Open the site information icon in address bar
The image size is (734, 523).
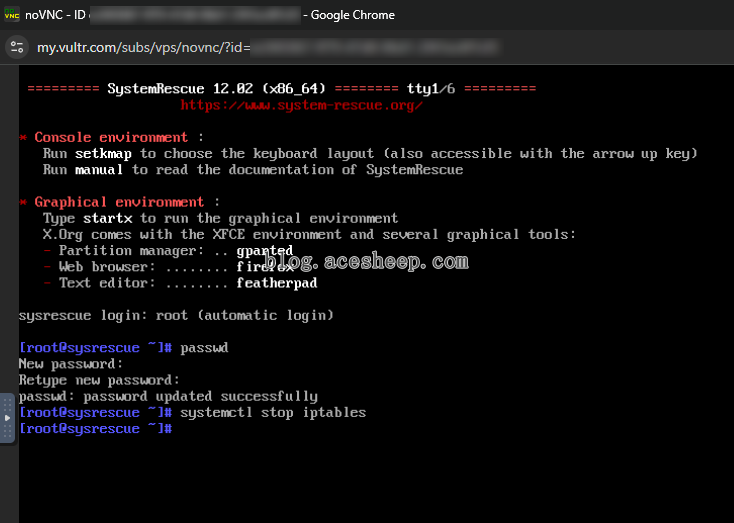click(17, 47)
